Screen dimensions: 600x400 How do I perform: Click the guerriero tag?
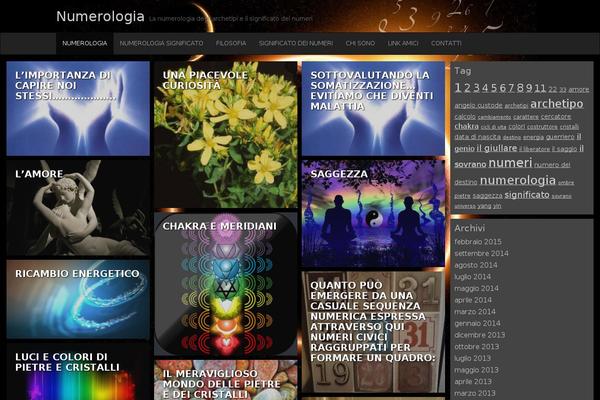click(560, 137)
